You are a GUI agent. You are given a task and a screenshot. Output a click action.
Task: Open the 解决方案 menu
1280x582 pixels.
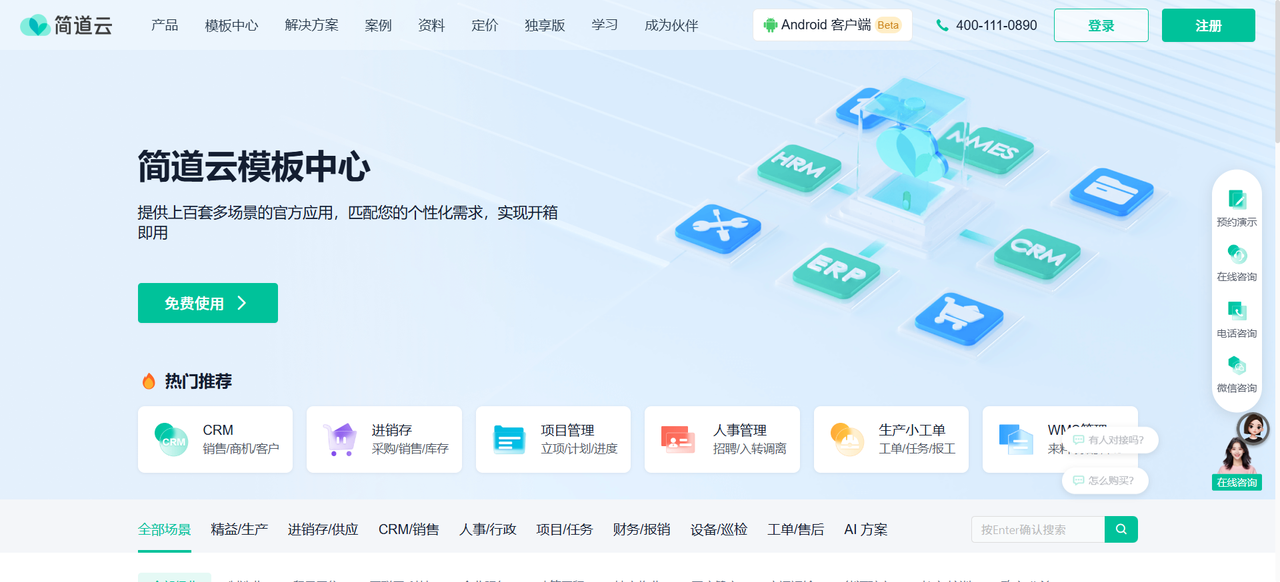click(311, 25)
